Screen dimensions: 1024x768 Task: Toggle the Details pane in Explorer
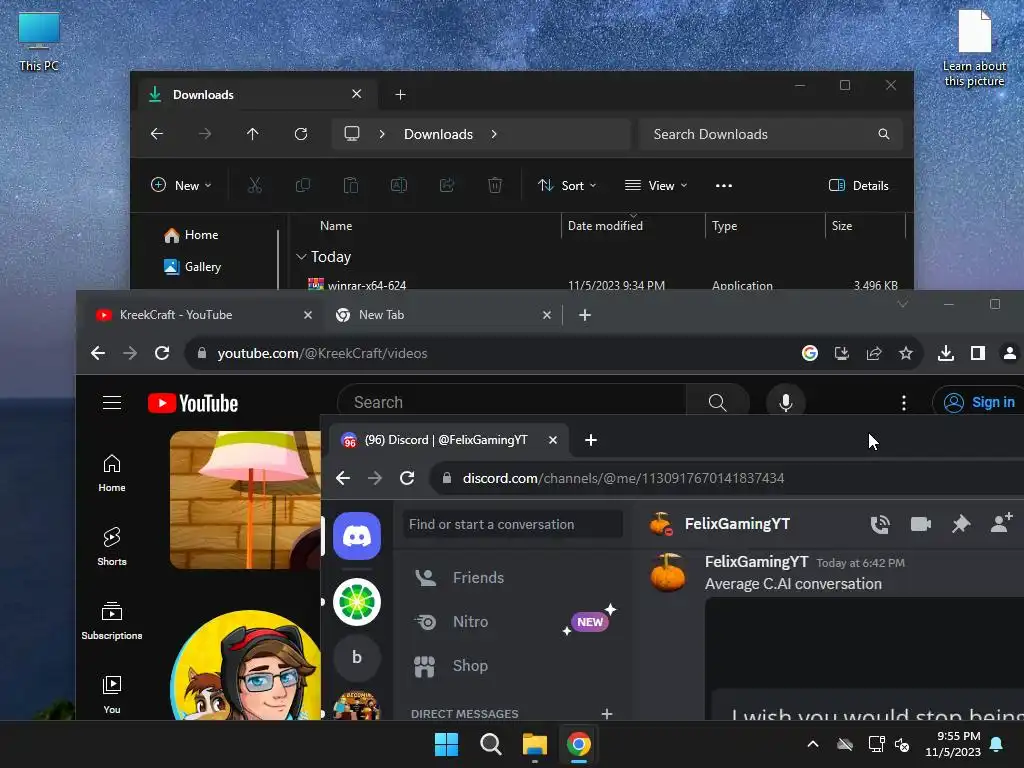click(859, 185)
